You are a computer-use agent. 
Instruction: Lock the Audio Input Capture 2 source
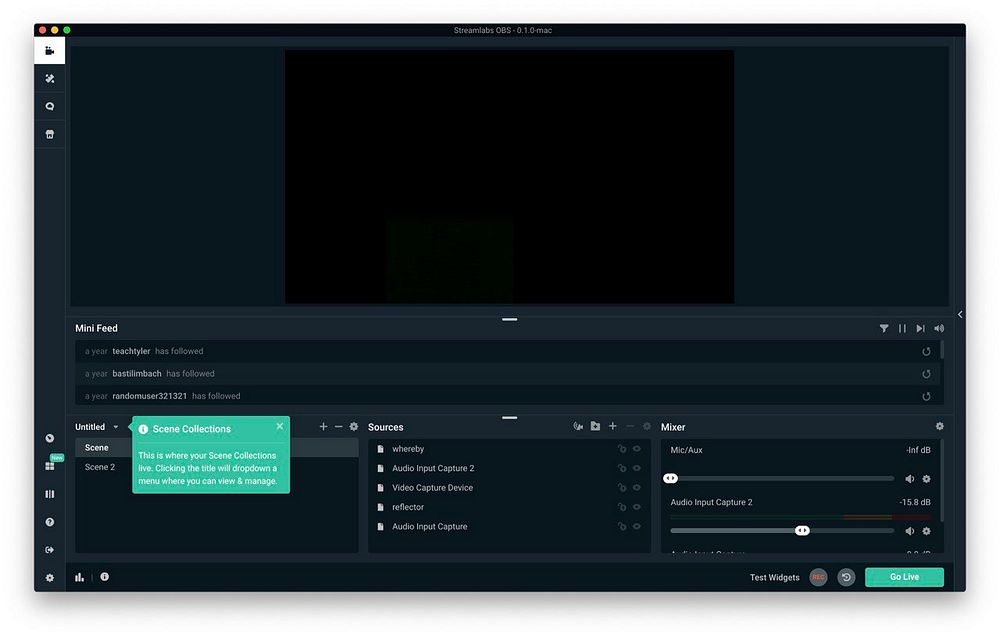coord(622,468)
